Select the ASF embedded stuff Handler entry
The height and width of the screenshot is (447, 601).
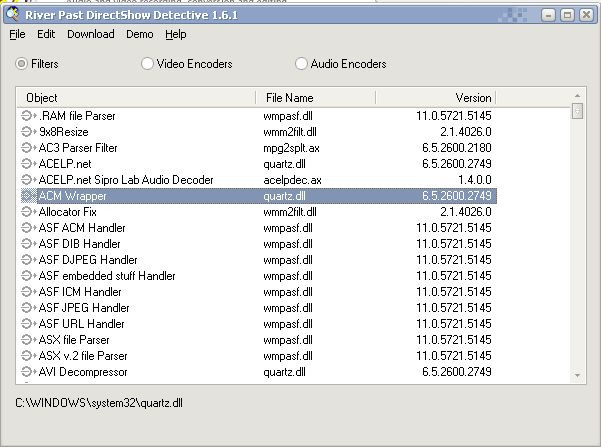257,276
